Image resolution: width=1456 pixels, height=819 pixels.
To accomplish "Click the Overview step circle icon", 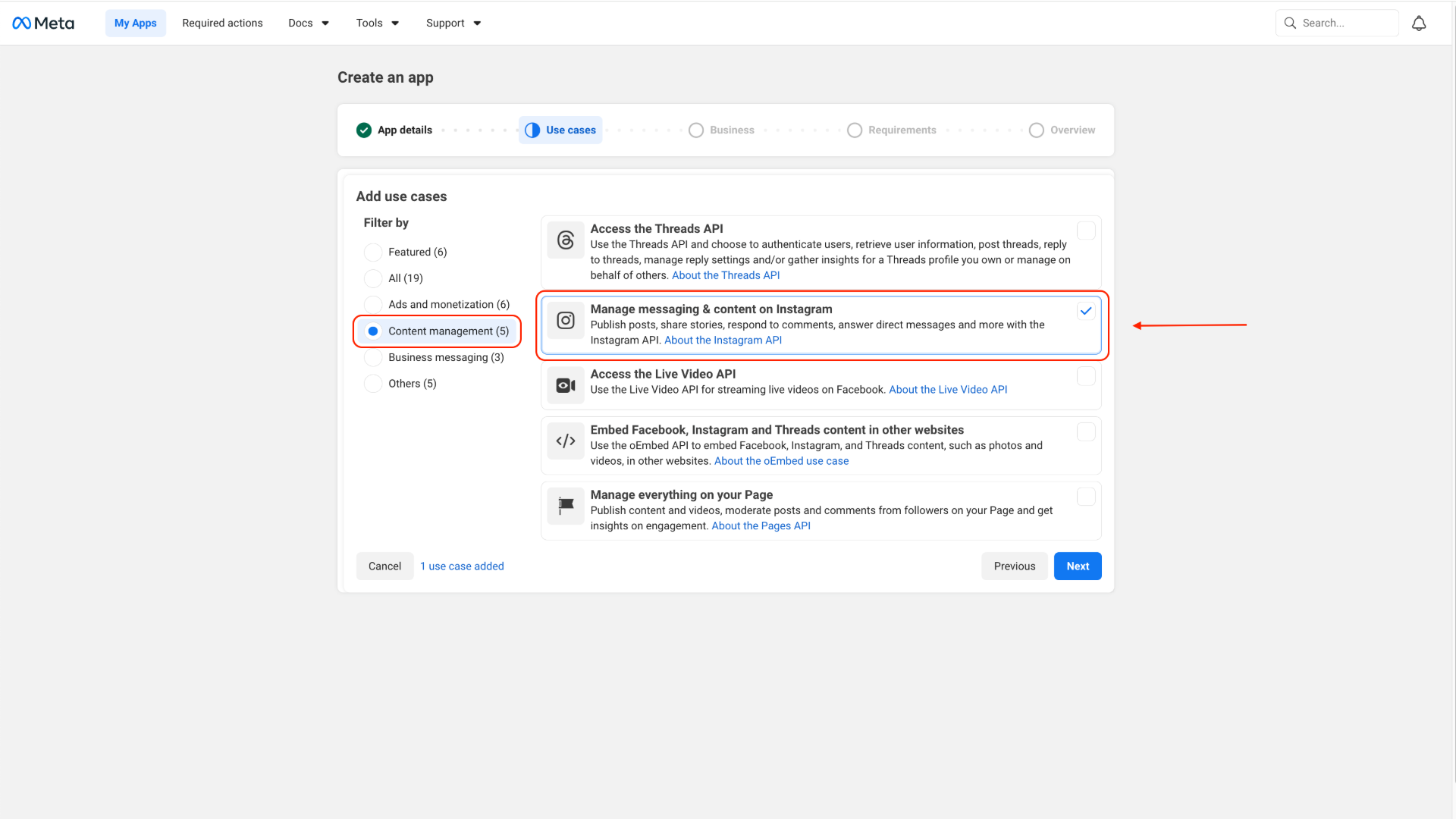I will (1037, 130).
